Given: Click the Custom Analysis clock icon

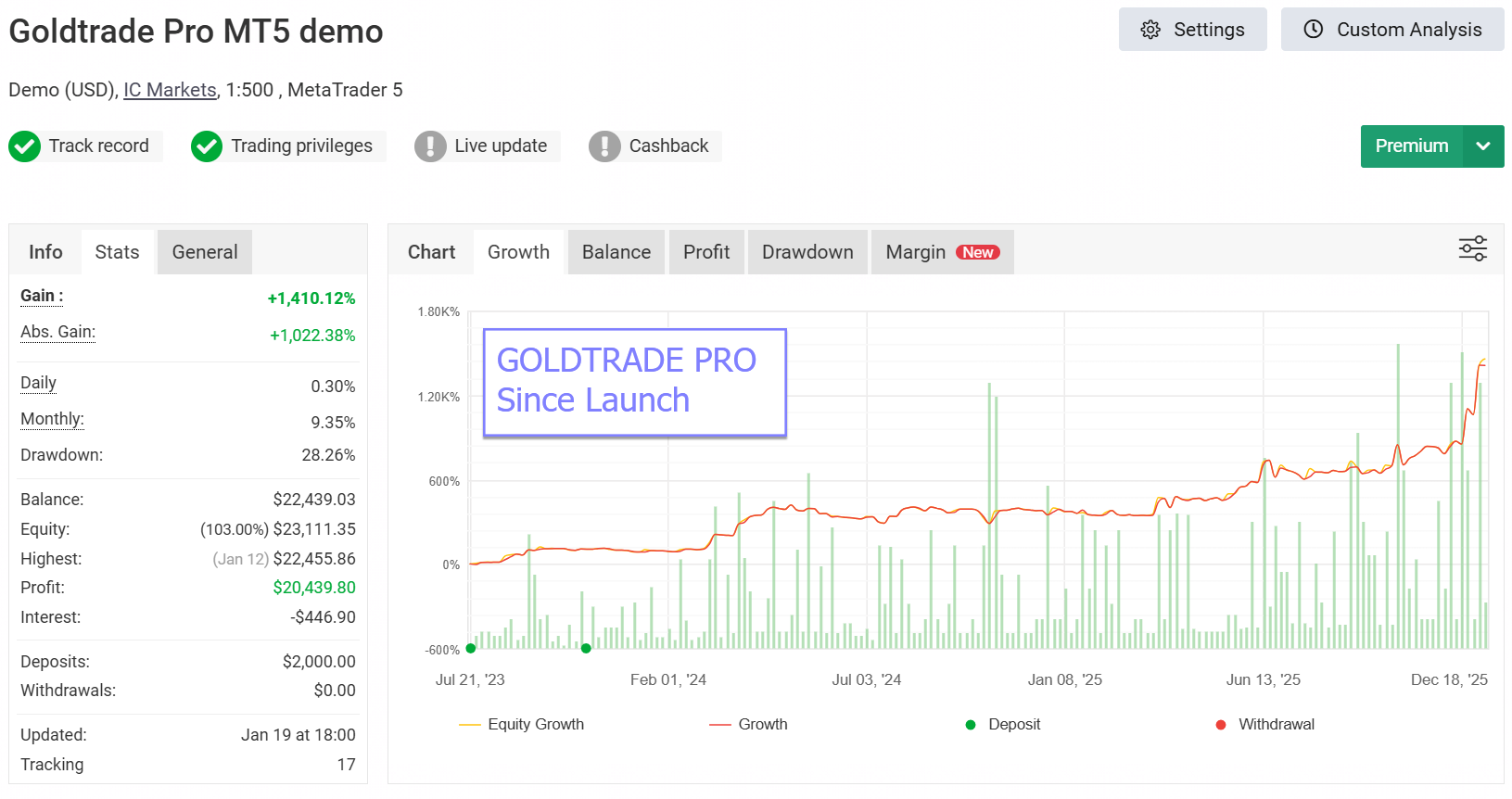Looking at the screenshot, I should click(1313, 30).
